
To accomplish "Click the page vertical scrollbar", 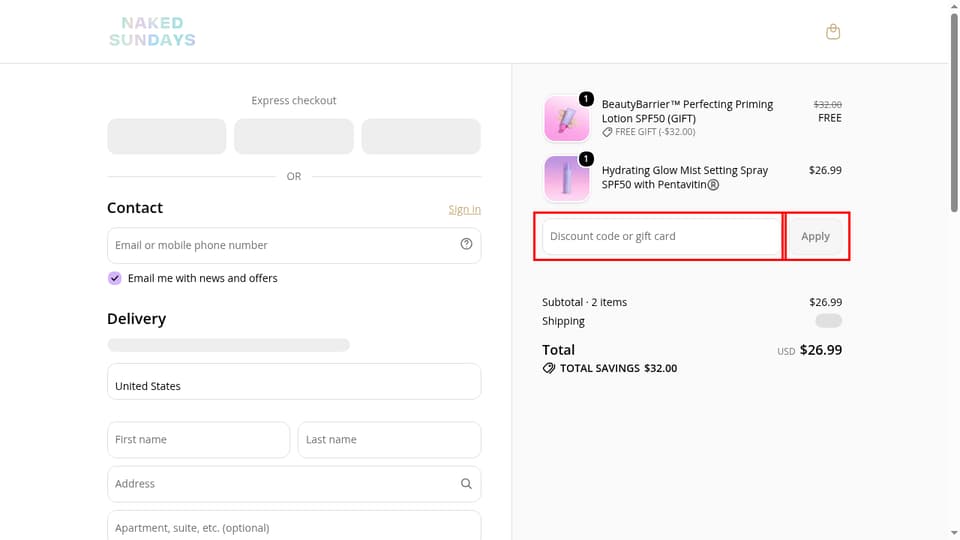I will (x=954, y=113).
